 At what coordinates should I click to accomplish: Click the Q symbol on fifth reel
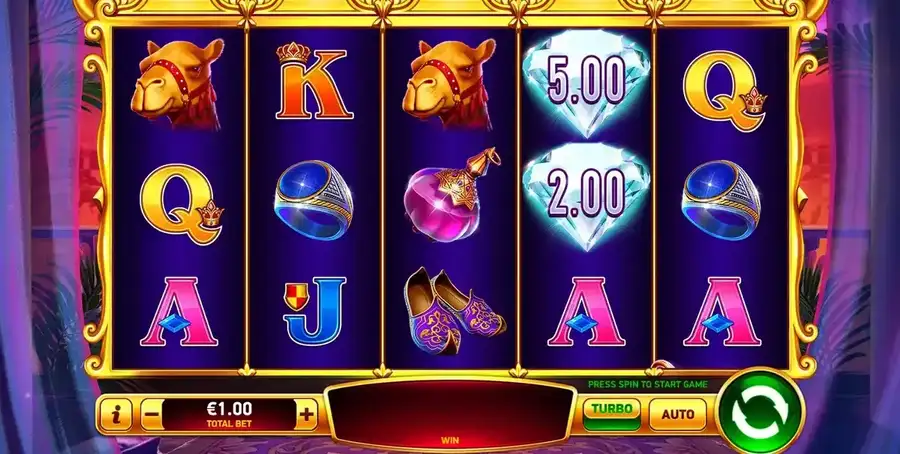pos(725,91)
